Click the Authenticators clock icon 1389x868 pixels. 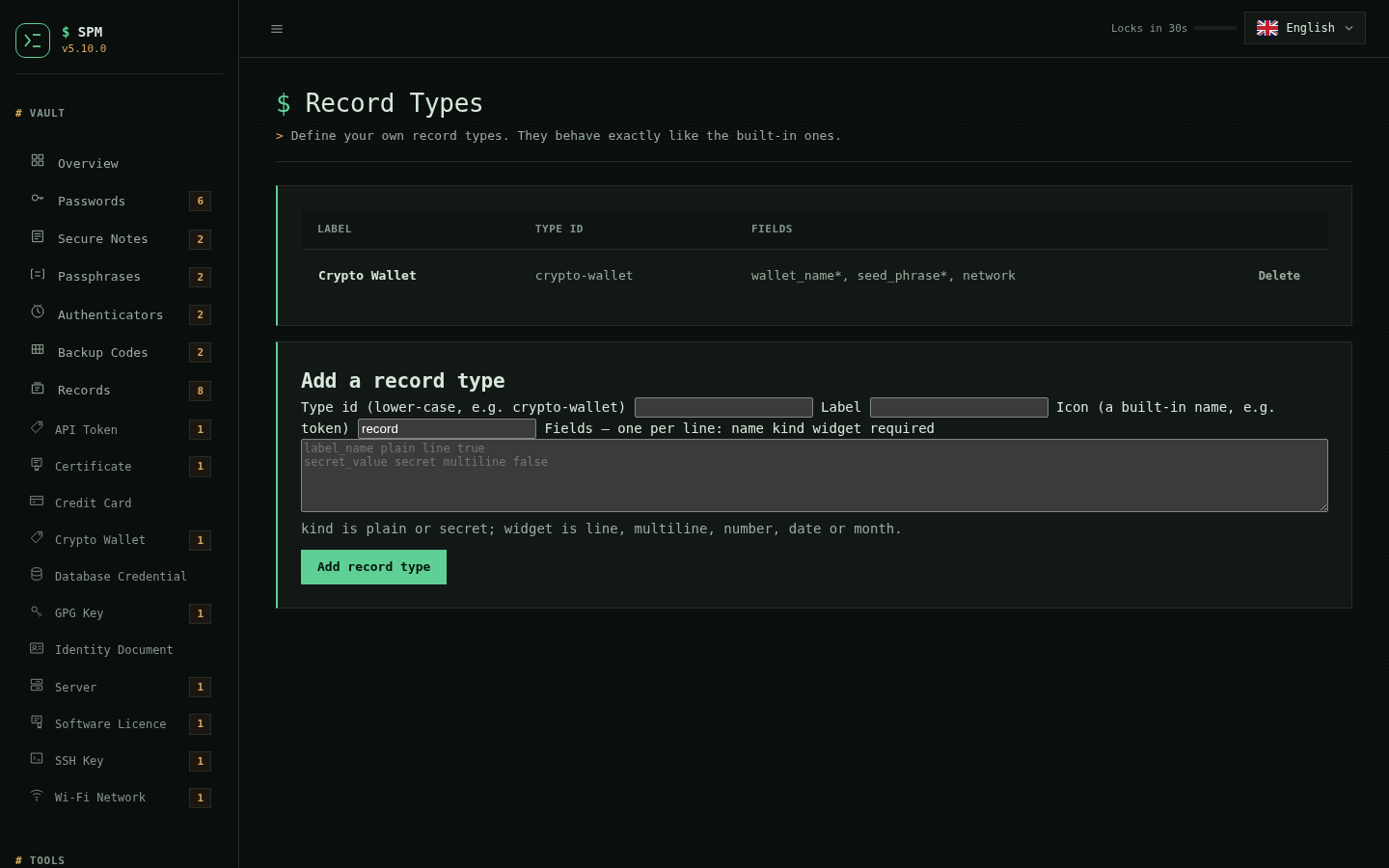pos(38,312)
